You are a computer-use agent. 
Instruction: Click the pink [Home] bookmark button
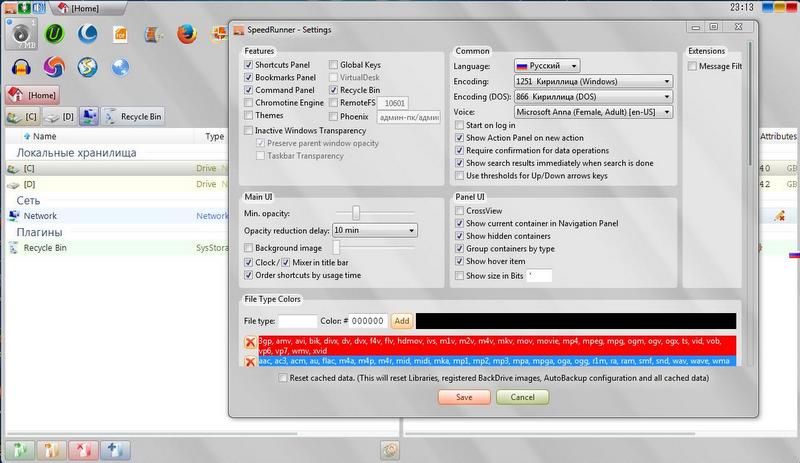(33, 95)
